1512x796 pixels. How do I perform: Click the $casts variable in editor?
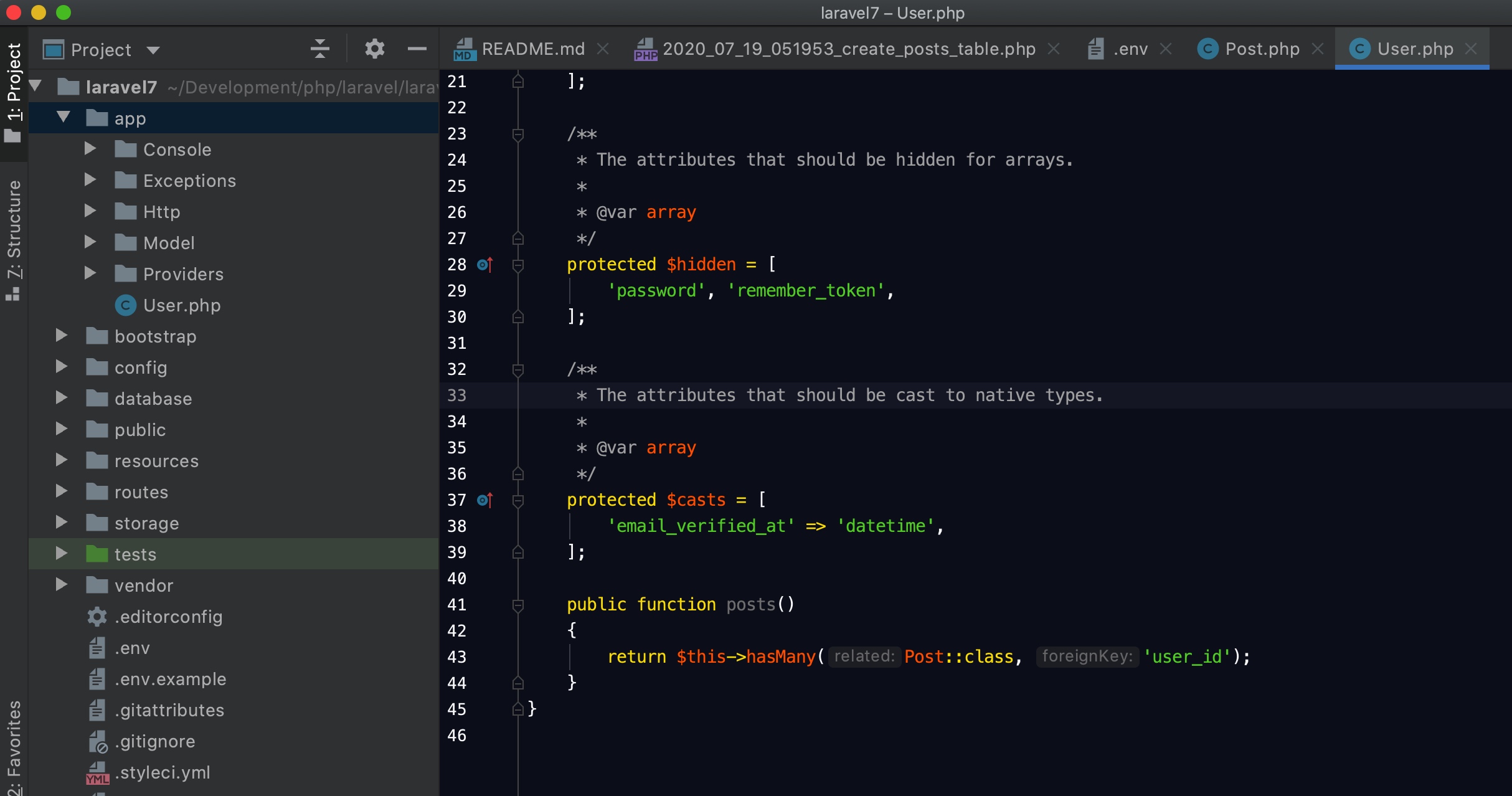pyautogui.click(x=696, y=500)
